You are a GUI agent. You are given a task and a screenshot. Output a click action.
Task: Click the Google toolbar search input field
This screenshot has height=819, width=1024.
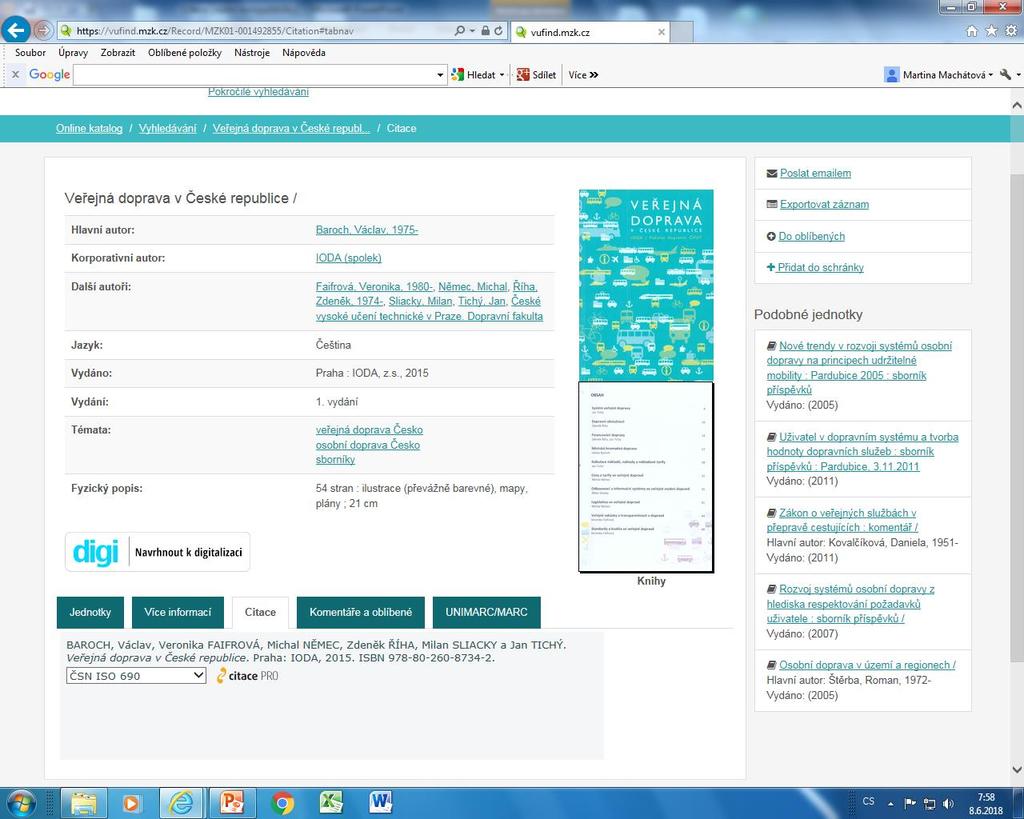tap(255, 74)
